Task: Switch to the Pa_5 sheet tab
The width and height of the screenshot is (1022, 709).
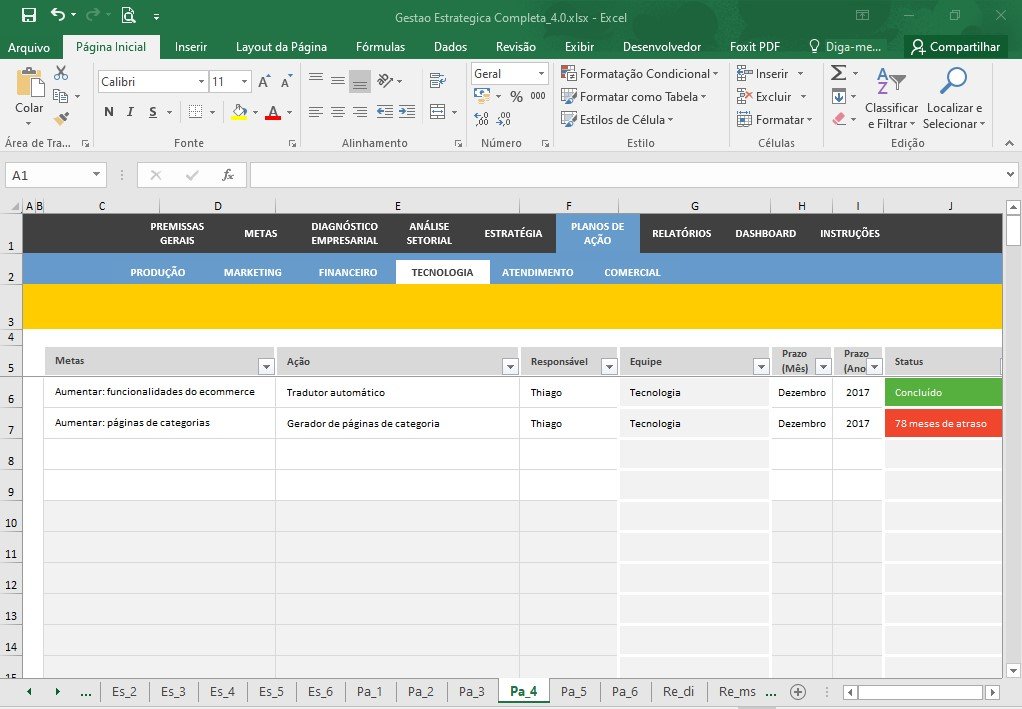Action: (574, 691)
